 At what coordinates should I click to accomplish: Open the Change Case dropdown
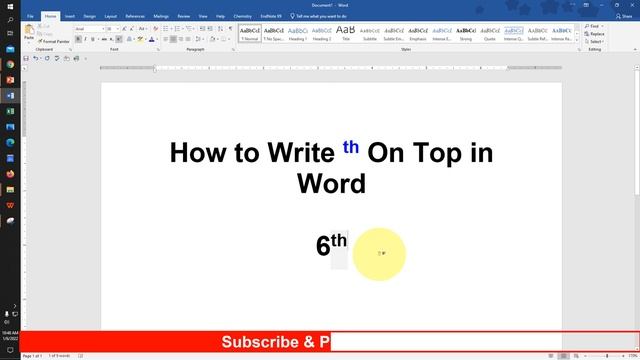pos(142,29)
